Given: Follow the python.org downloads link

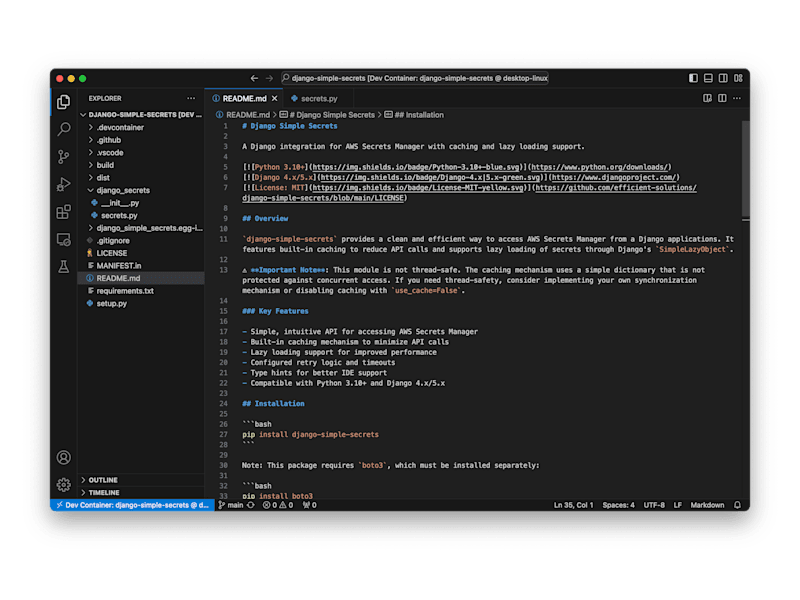Looking at the screenshot, I should pyautogui.click(x=599, y=167).
